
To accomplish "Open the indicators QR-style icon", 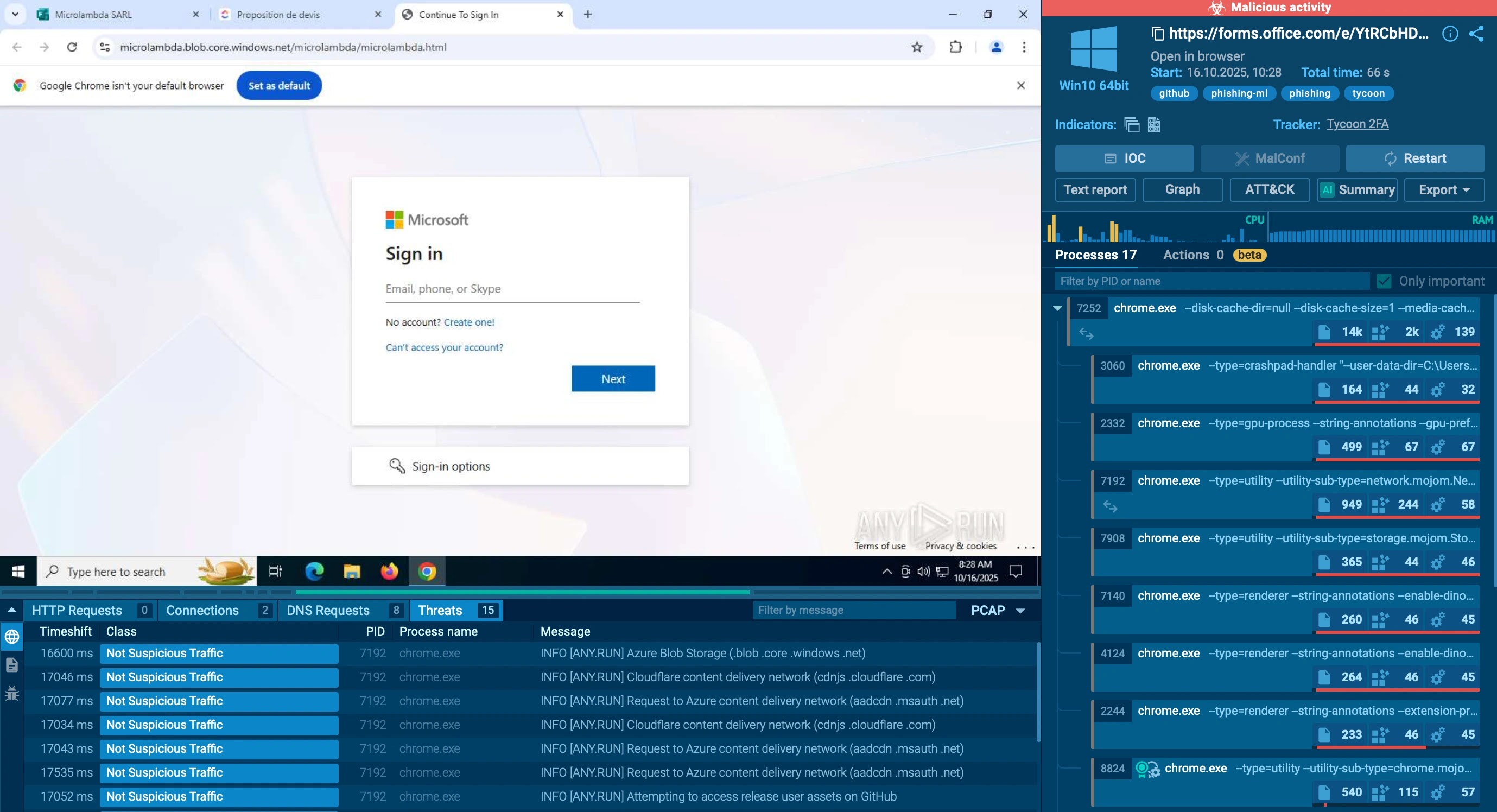I will tap(1153, 124).
